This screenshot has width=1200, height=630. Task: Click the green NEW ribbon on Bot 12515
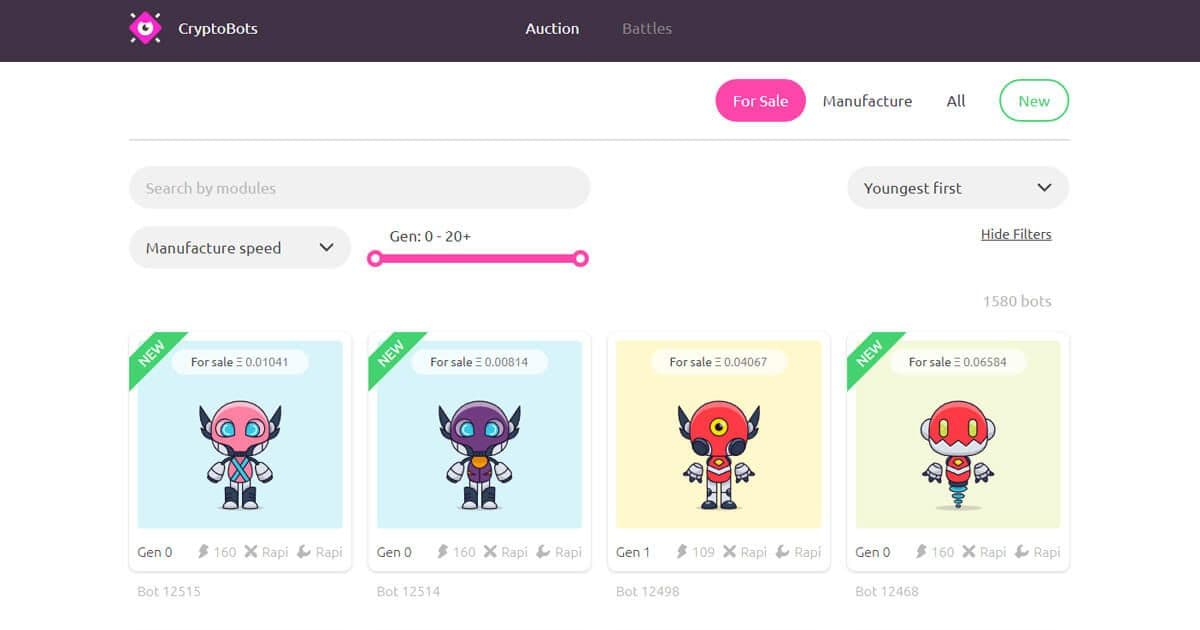pos(152,354)
